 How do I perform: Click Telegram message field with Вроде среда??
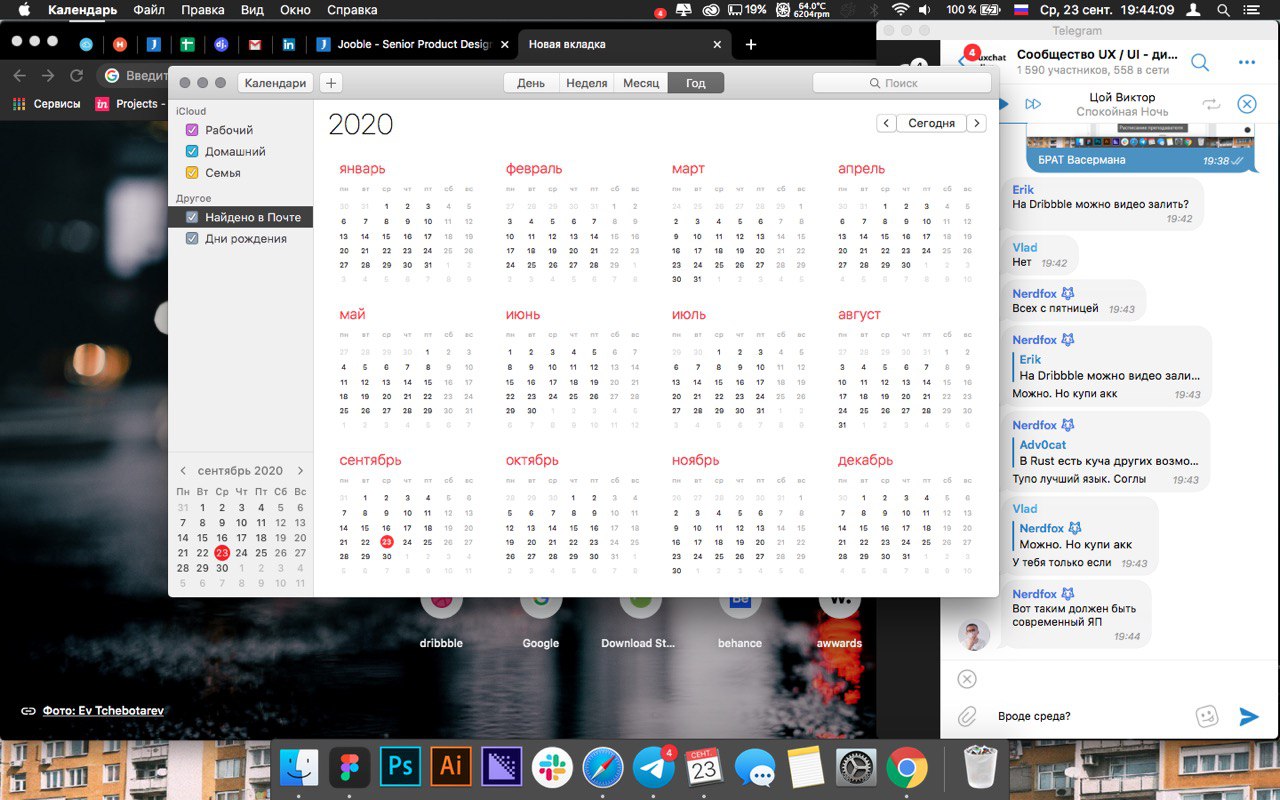point(1090,716)
